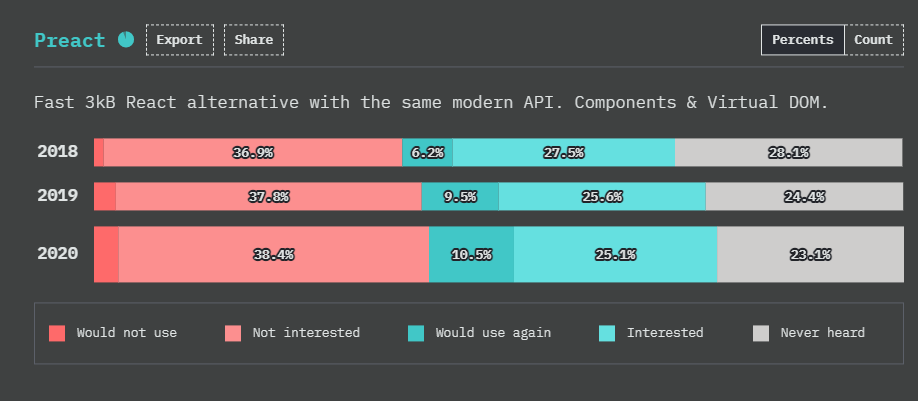Select the Would not use legend swatch

57,333
